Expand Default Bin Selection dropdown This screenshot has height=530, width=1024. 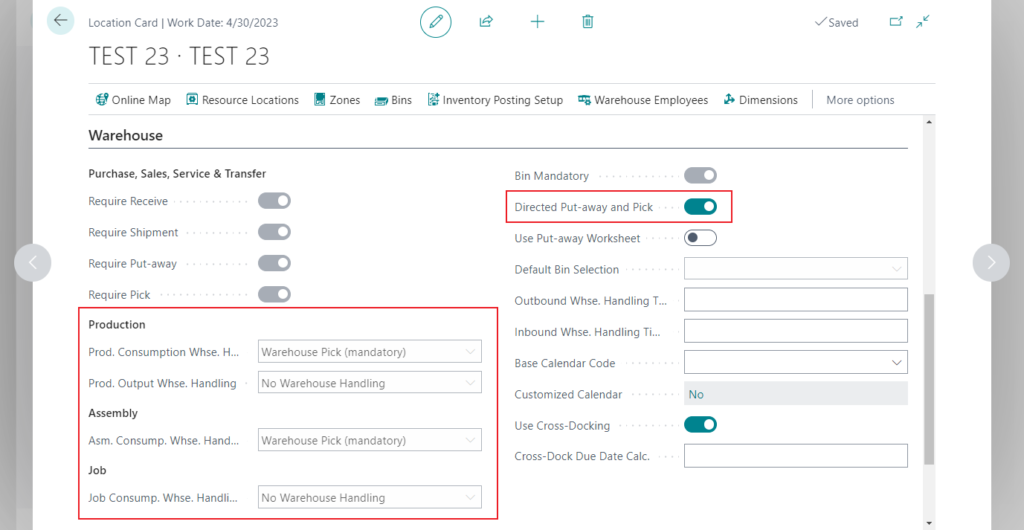795,269
